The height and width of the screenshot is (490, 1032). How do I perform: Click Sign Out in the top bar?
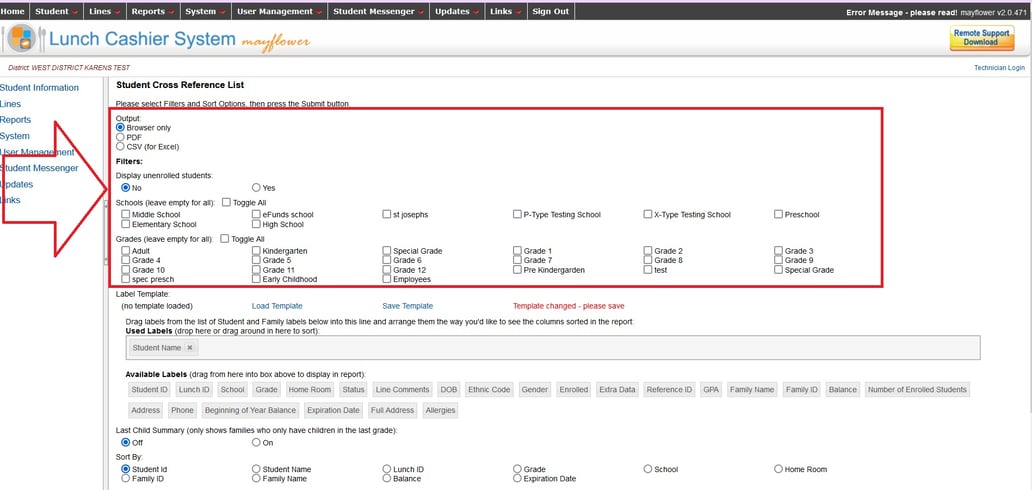550,11
